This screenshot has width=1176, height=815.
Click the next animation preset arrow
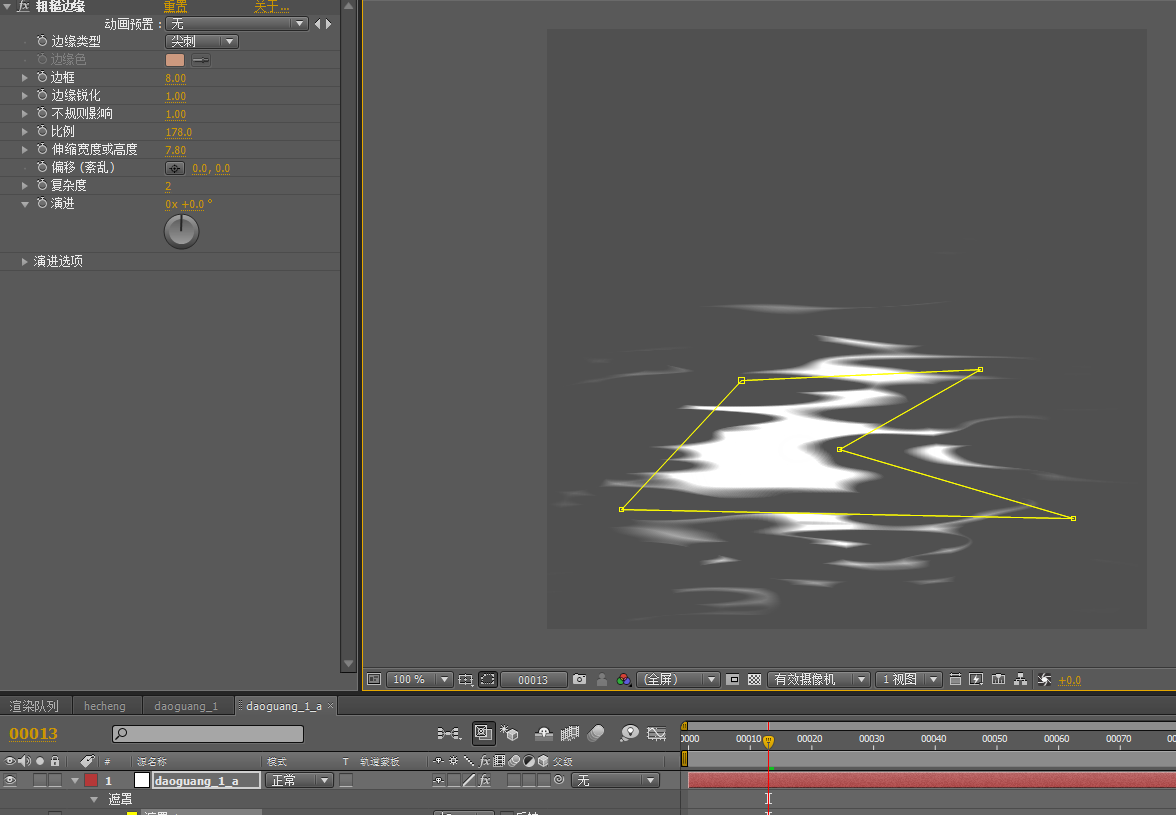tap(328, 24)
